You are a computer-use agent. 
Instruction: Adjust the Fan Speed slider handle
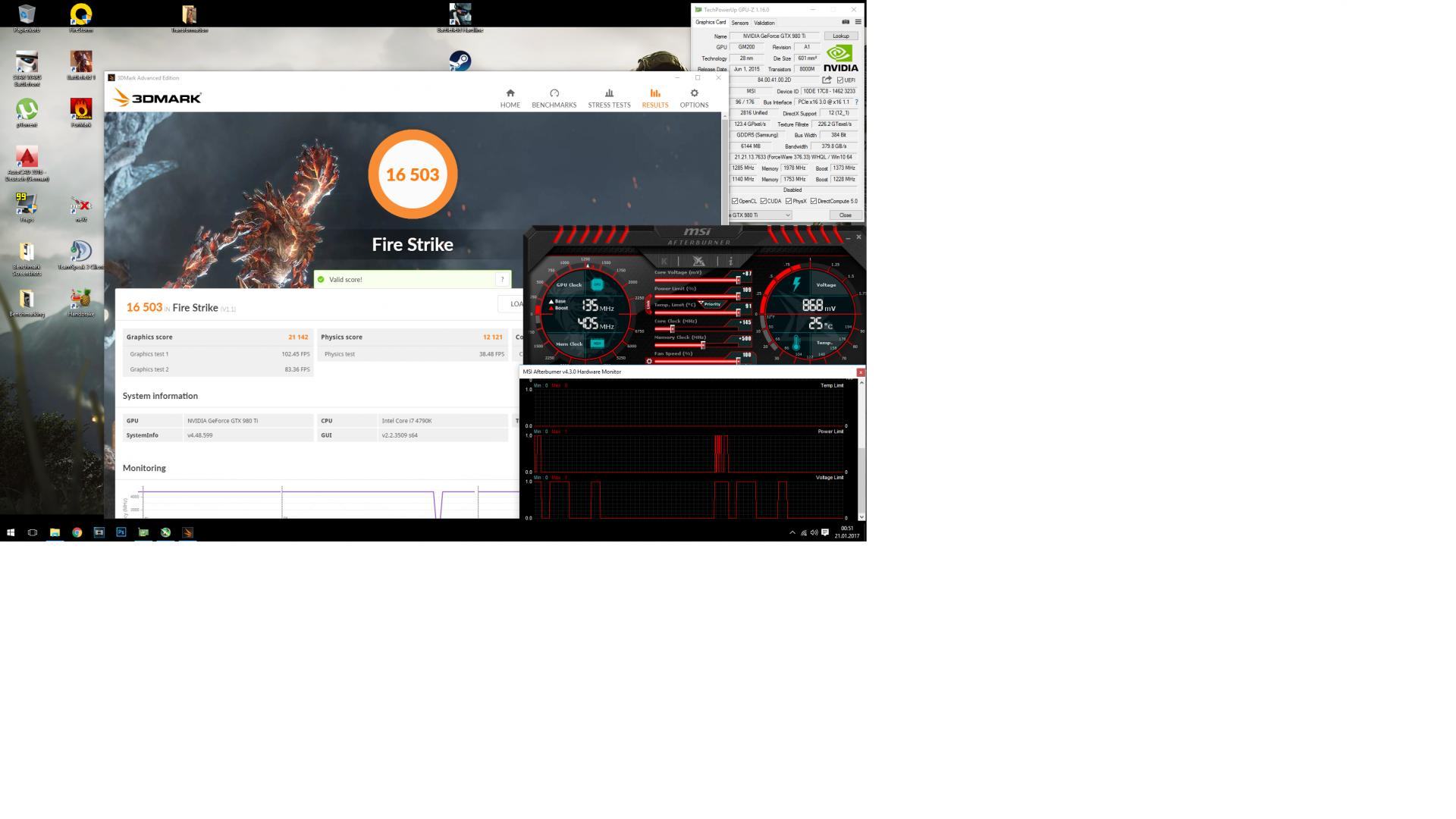pos(738,361)
